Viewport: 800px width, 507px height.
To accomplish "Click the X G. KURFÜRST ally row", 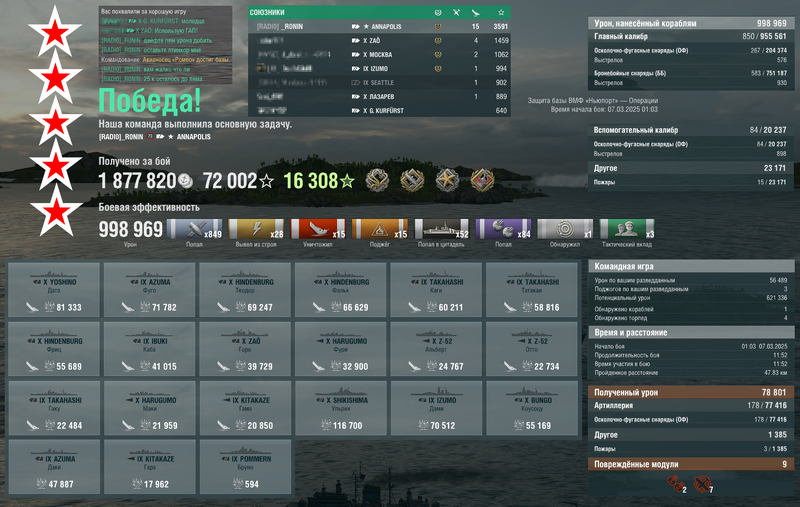I will pyautogui.click(x=379, y=110).
